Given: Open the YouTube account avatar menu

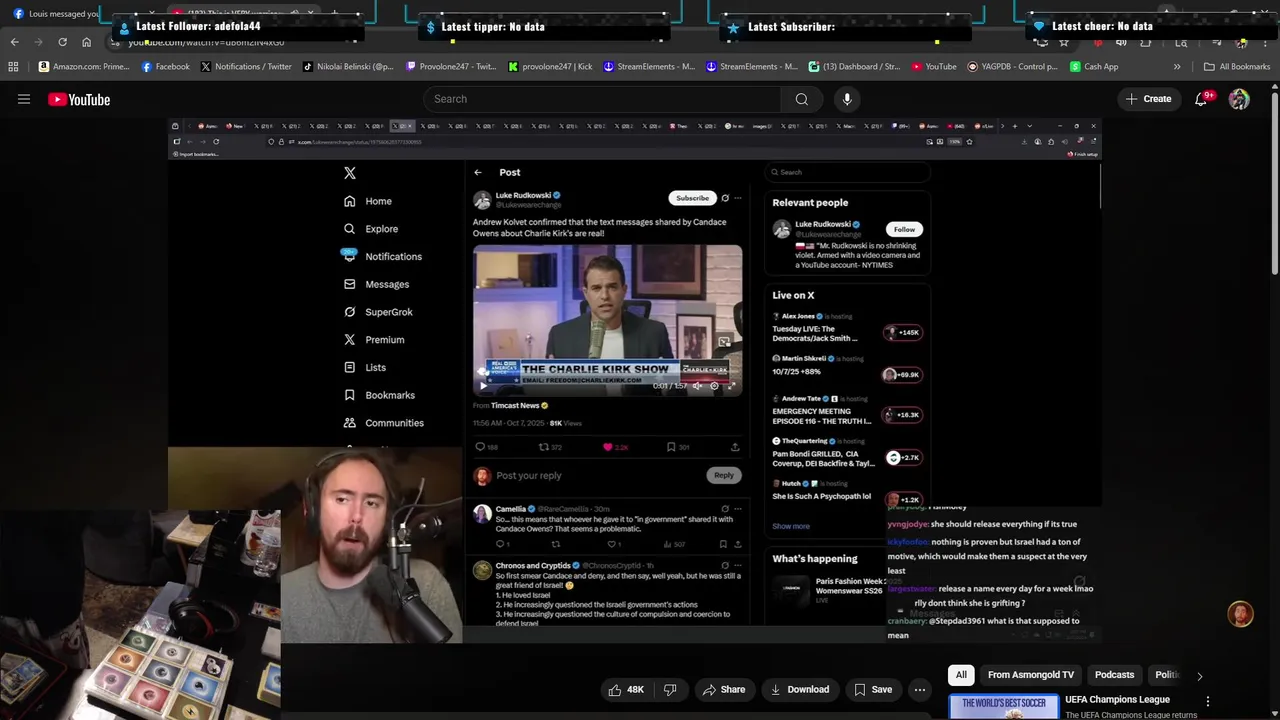Looking at the screenshot, I should [1239, 99].
